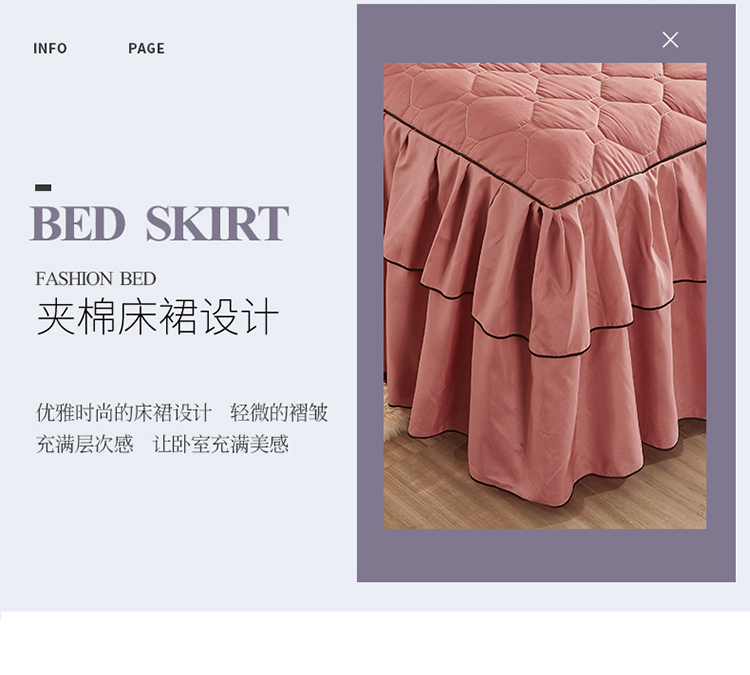Click the 让卧室充满美感 phrase

(221, 444)
